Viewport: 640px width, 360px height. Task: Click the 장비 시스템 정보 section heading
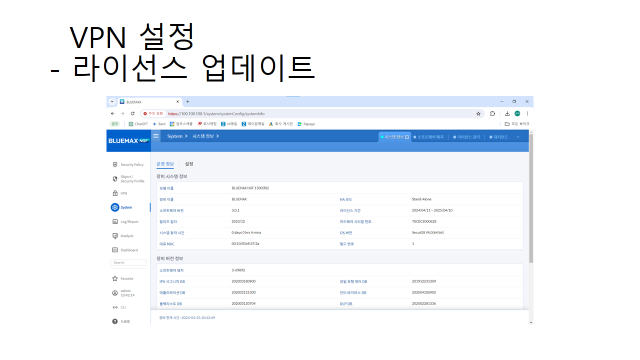pyautogui.click(x=172, y=177)
